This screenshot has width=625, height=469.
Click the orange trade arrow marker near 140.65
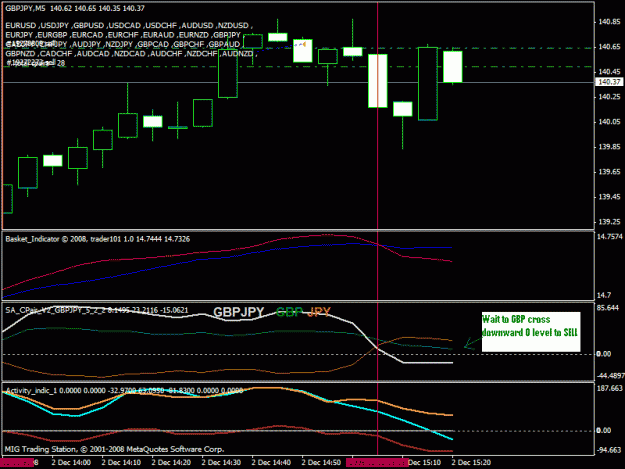[x=304, y=44]
